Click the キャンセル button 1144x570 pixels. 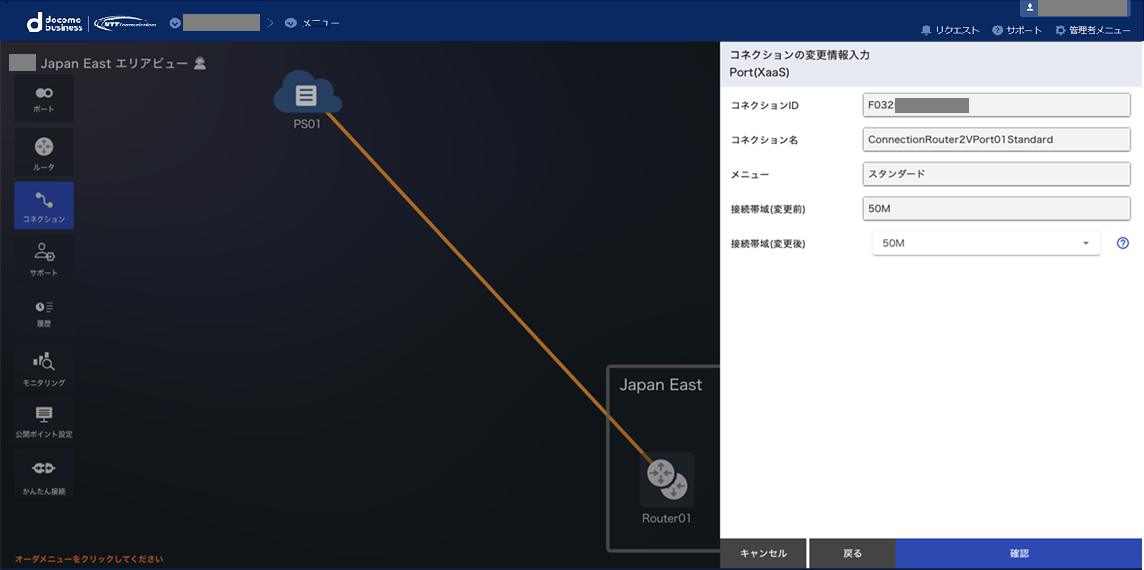pyautogui.click(x=763, y=553)
